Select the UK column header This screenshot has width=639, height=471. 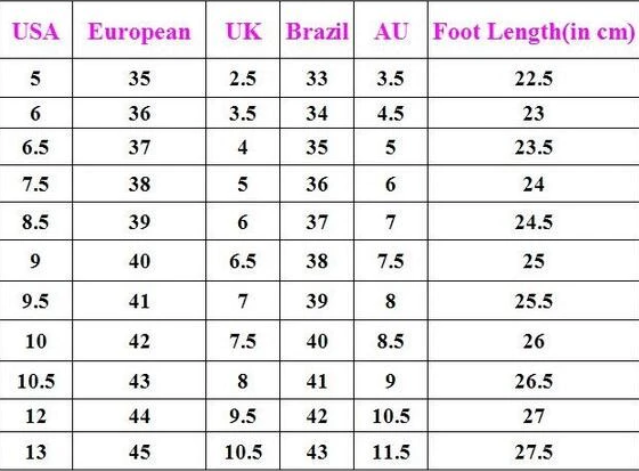243,31
